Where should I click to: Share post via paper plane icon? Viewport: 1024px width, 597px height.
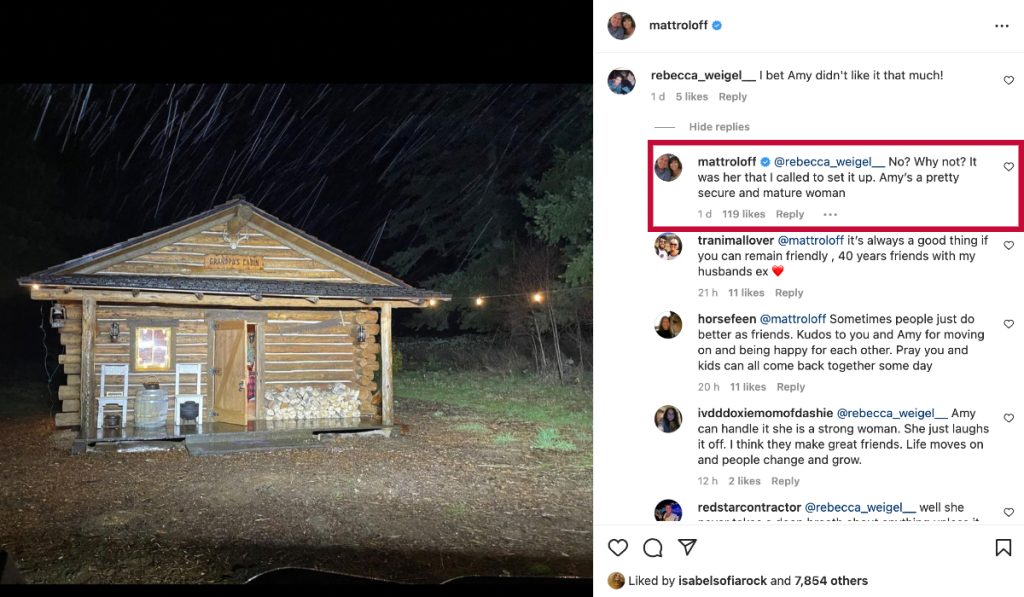pyautogui.click(x=687, y=547)
